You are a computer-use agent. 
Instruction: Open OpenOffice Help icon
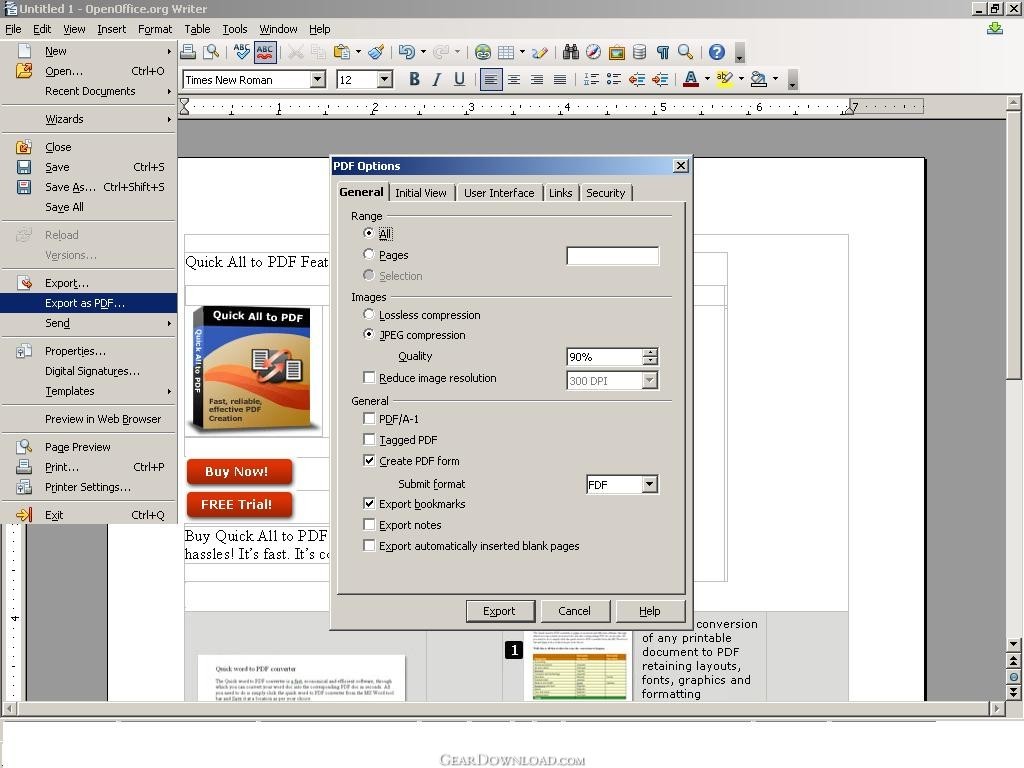(716, 52)
